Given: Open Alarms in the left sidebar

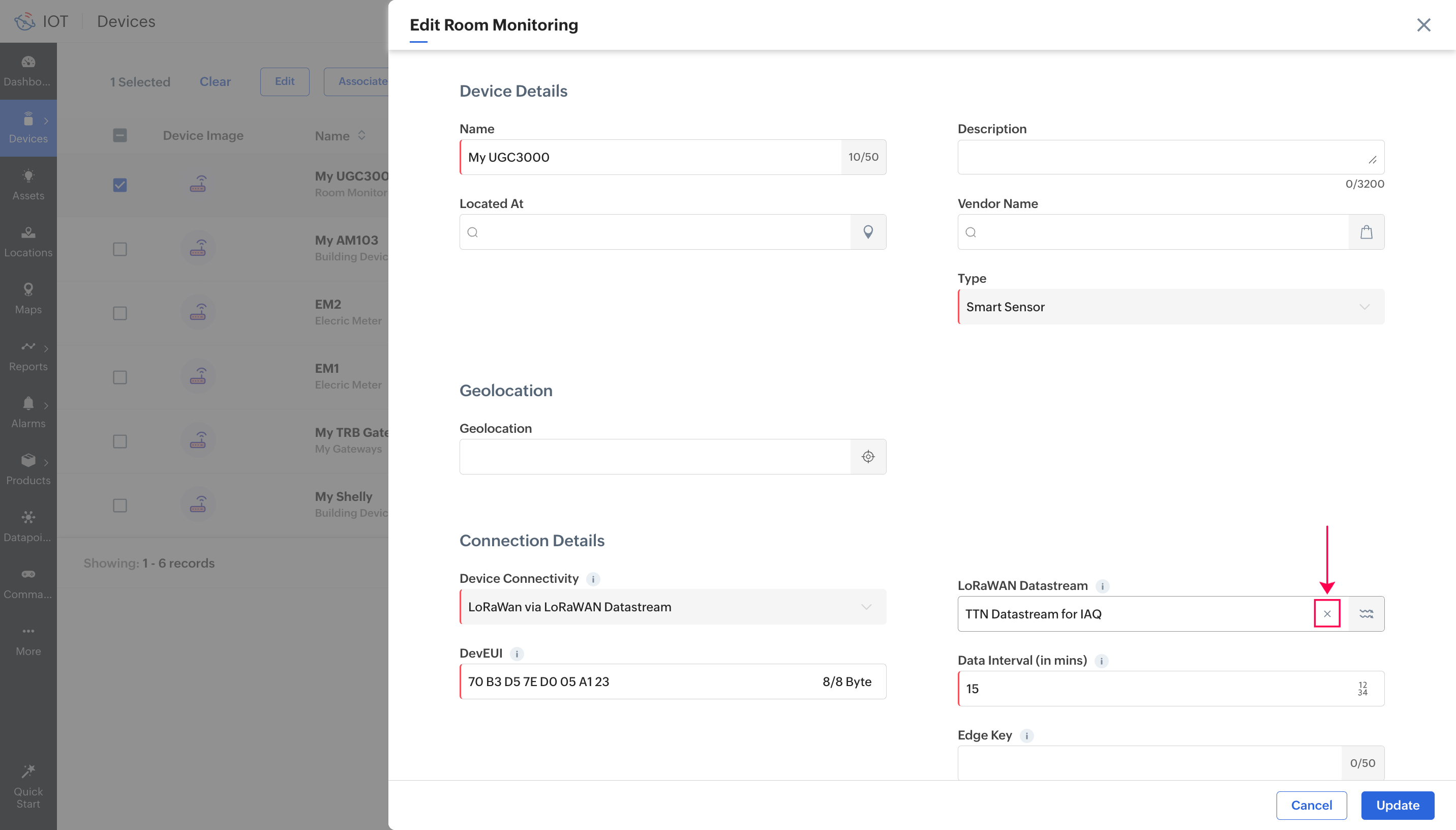Looking at the screenshot, I should pyautogui.click(x=28, y=412).
